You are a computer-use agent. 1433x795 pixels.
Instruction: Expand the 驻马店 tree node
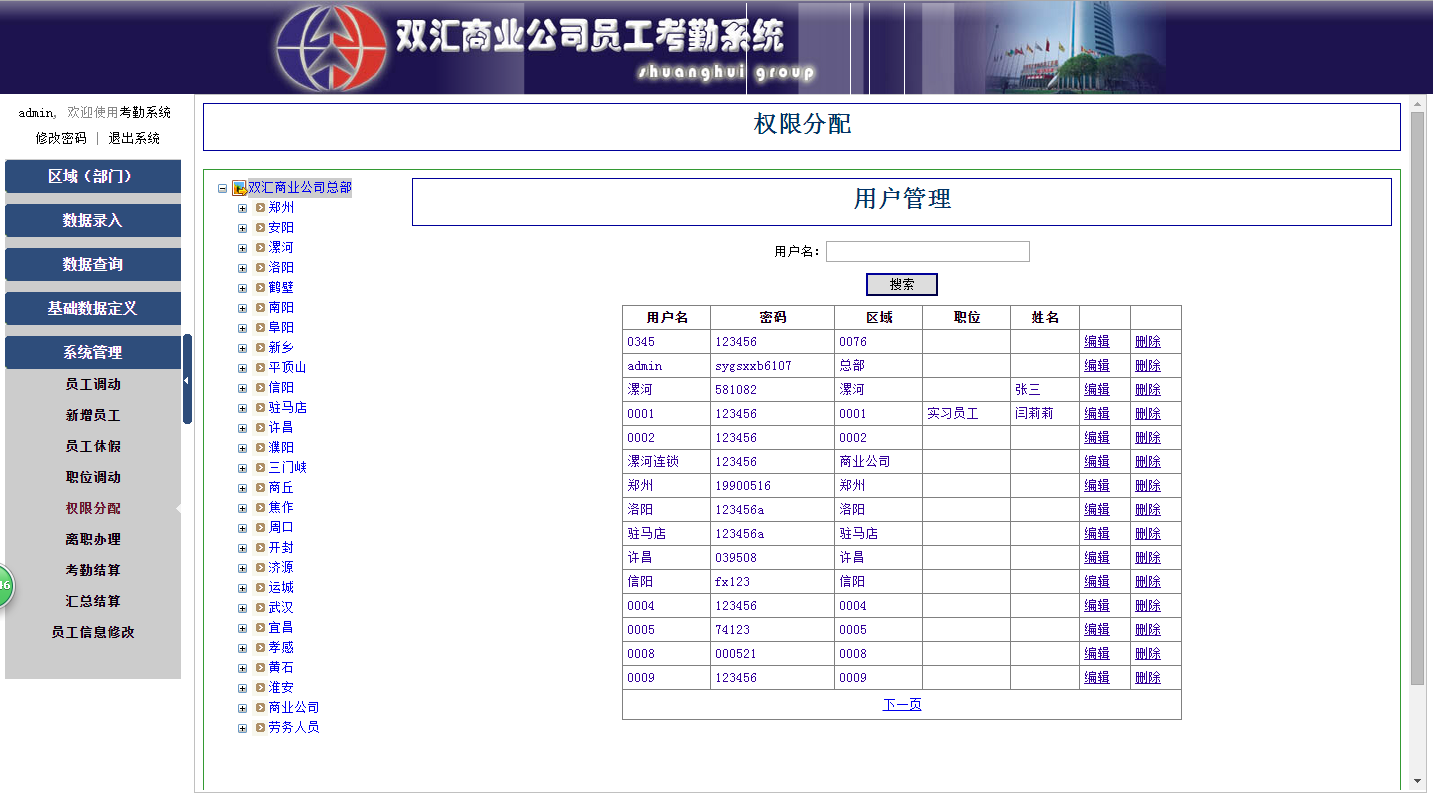click(242, 408)
